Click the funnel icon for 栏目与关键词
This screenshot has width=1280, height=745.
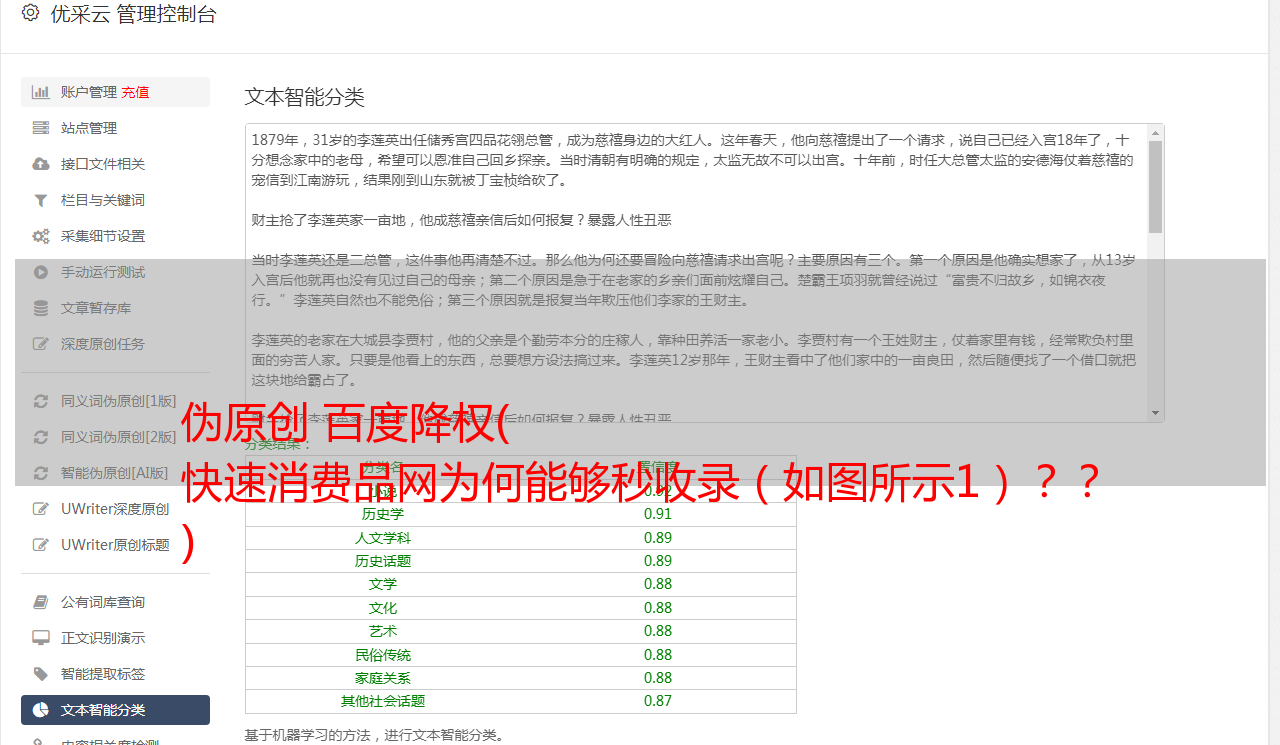pos(41,200)
